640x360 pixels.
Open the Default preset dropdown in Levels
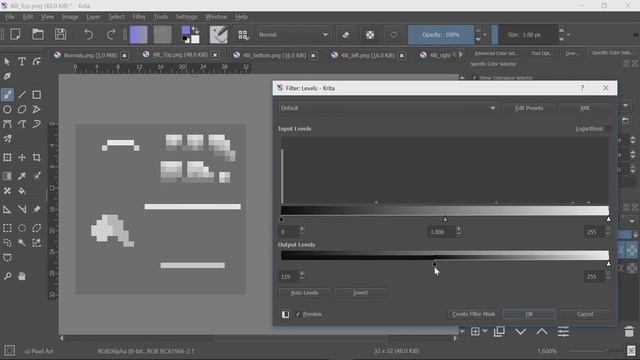pyautogui.click(x=388, y=108)
